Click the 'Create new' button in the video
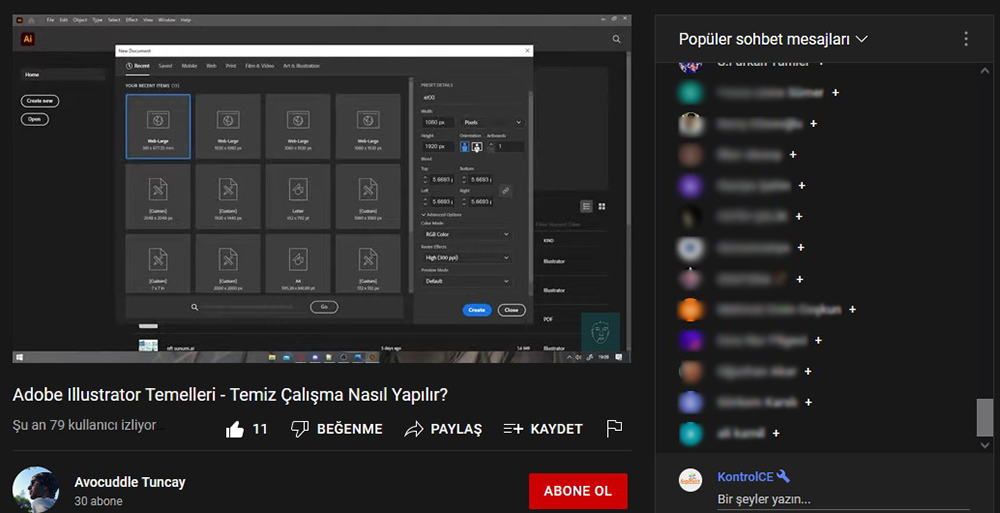This screenshot has height=513, width=1000. [40, 101]
